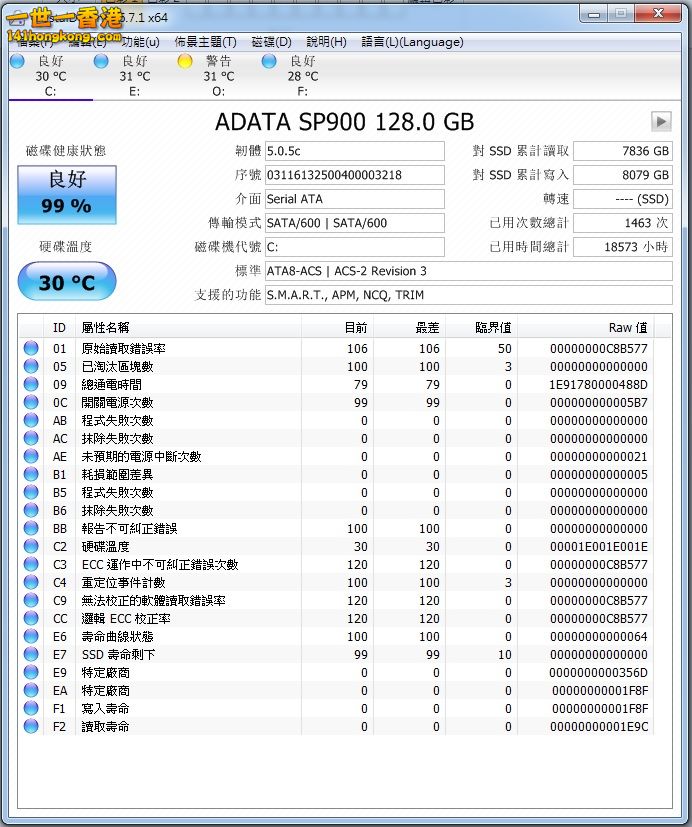Click raw value 1E91780000488D
Screen dimensions: 692x827
pyautogui.click(x=598, y=384)
